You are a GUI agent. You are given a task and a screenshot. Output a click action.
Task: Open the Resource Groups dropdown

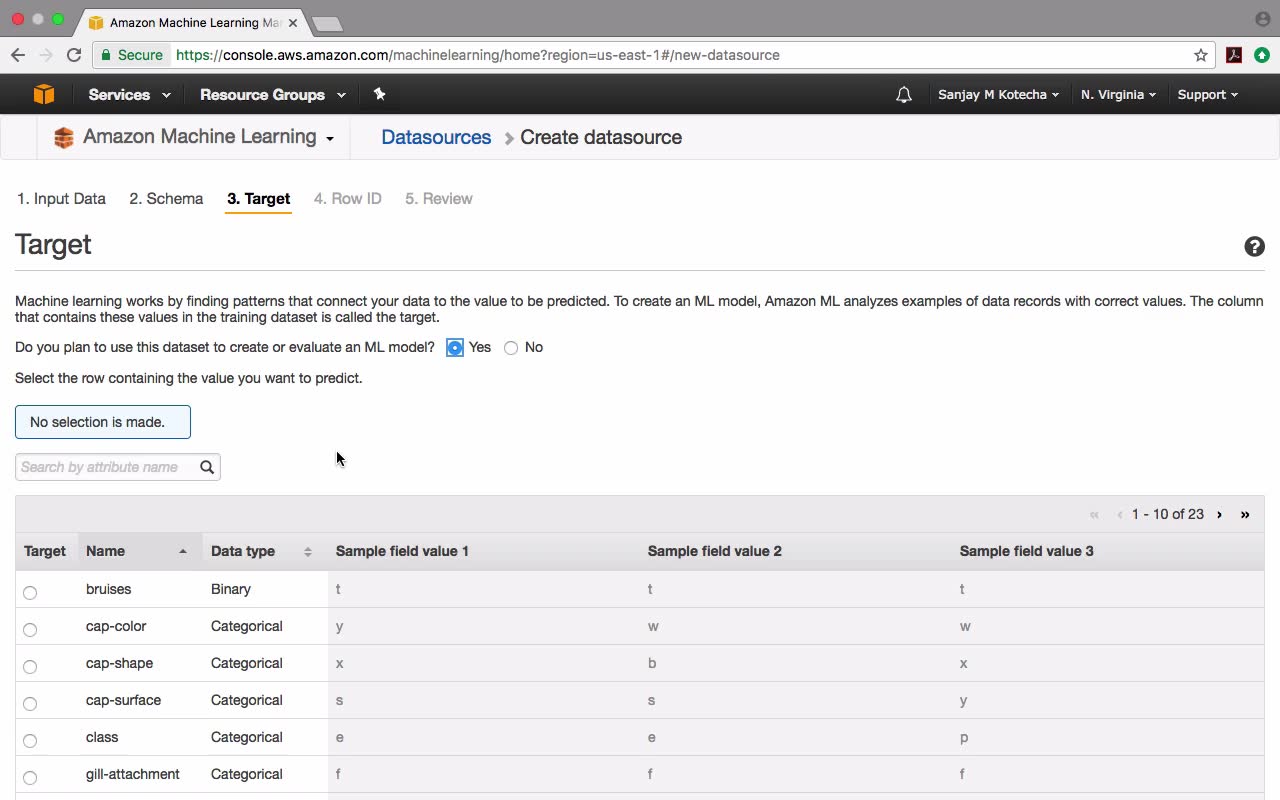(x=272, y=95)
